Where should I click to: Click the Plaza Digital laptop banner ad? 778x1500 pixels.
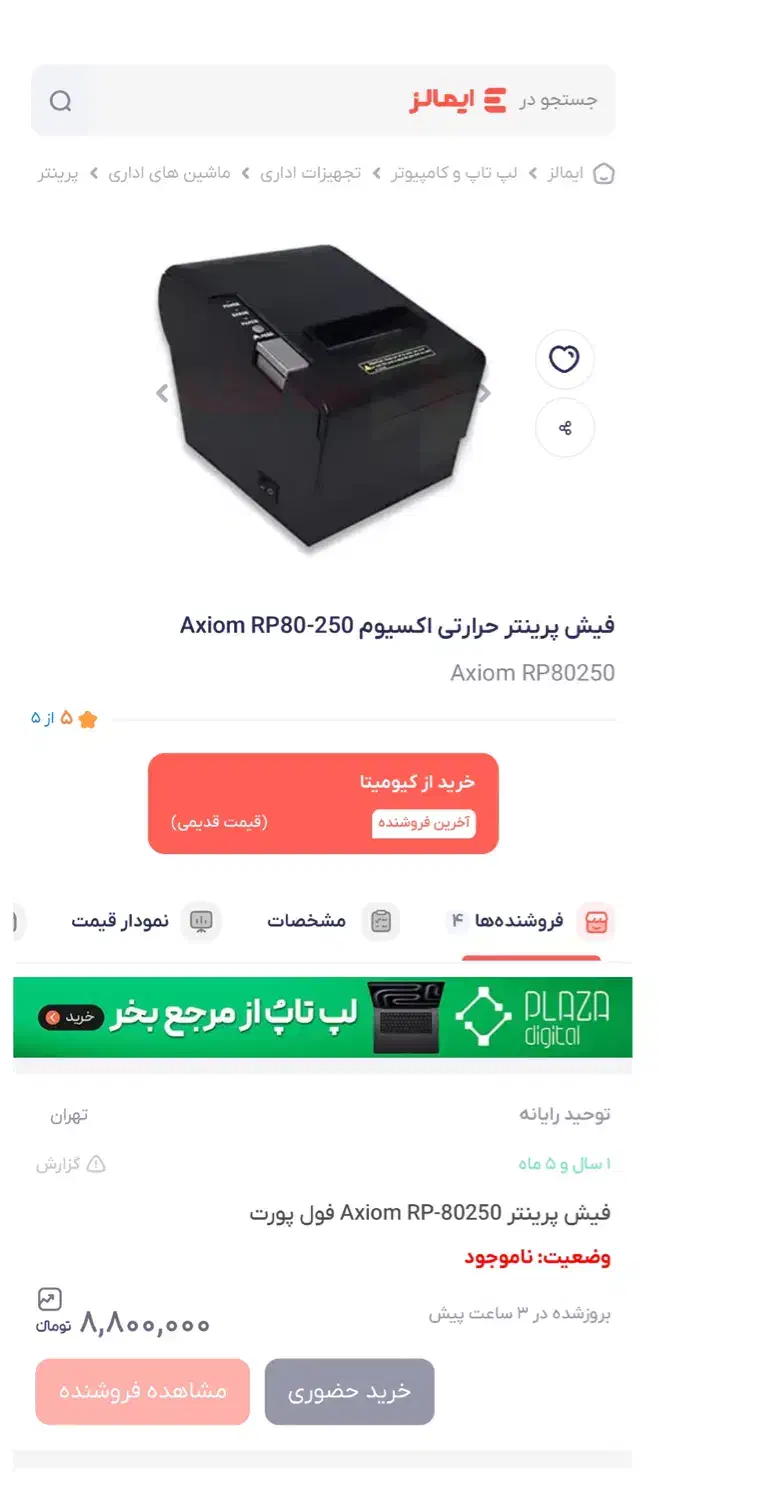click(x=323, y=1017)
